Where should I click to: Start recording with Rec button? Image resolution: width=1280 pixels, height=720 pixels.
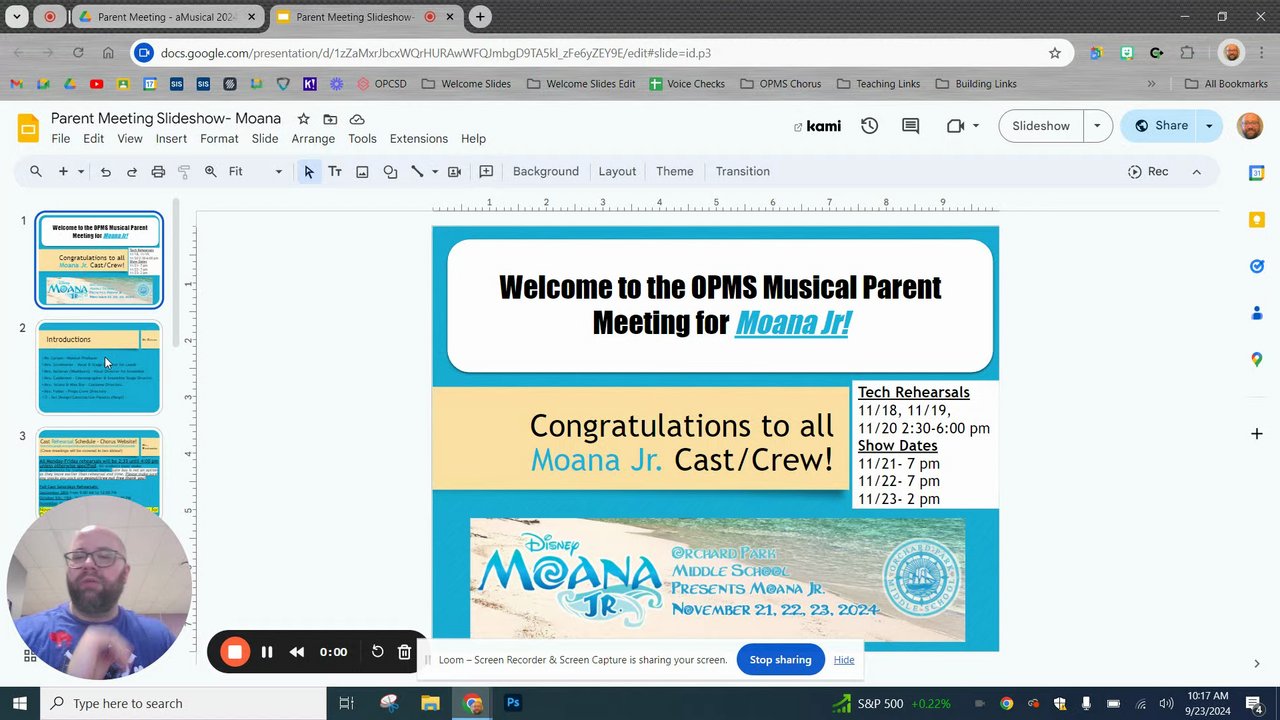click(1148, 172)
